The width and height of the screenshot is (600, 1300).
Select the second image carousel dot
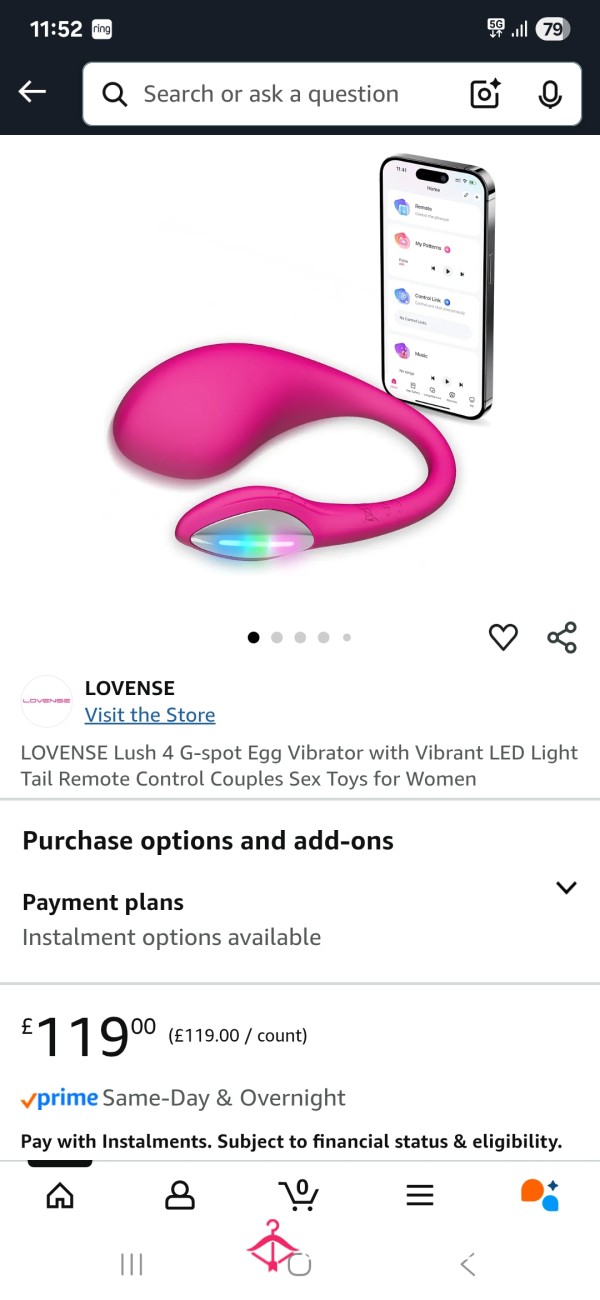coord(277,637)
